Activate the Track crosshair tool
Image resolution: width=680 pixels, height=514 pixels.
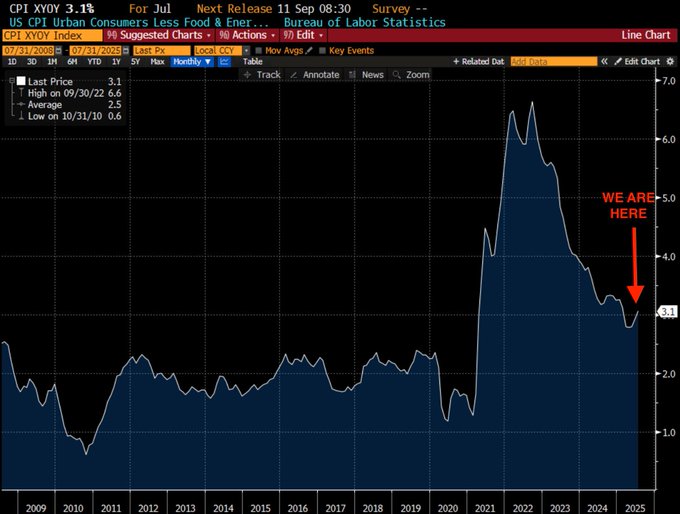pyautogui.click(x=262, y=75)
